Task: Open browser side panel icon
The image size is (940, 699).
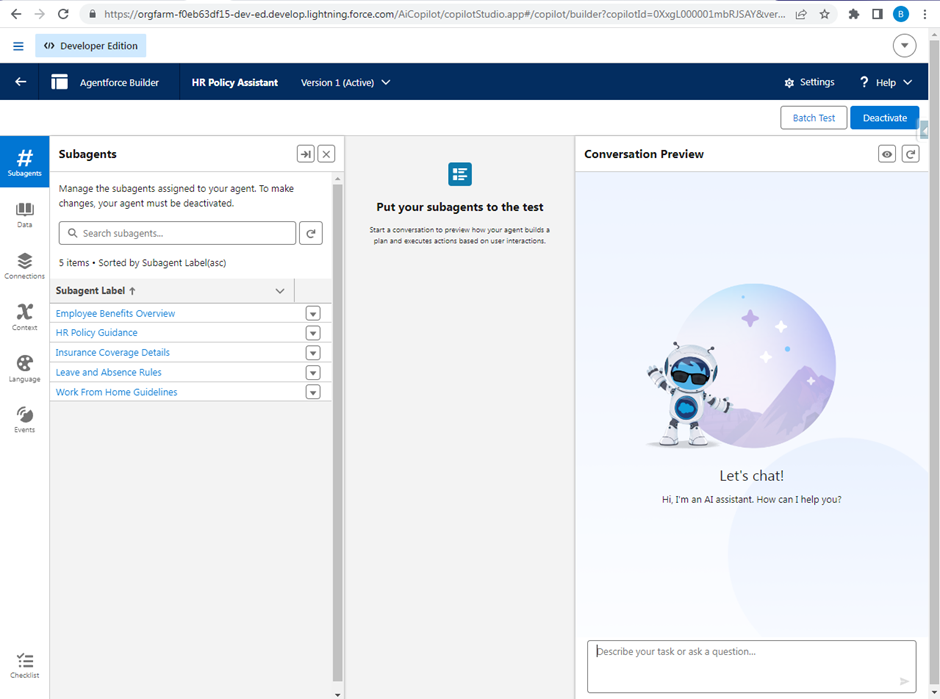Action: pyautogui.click(x=877, y=14)
